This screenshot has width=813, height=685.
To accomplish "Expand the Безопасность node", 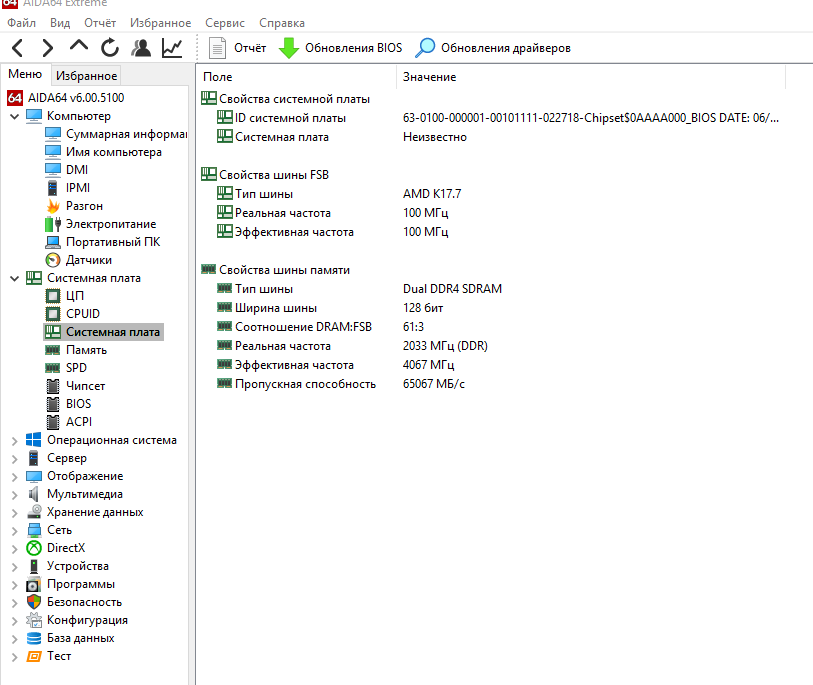I will click(x=15, y=603).
